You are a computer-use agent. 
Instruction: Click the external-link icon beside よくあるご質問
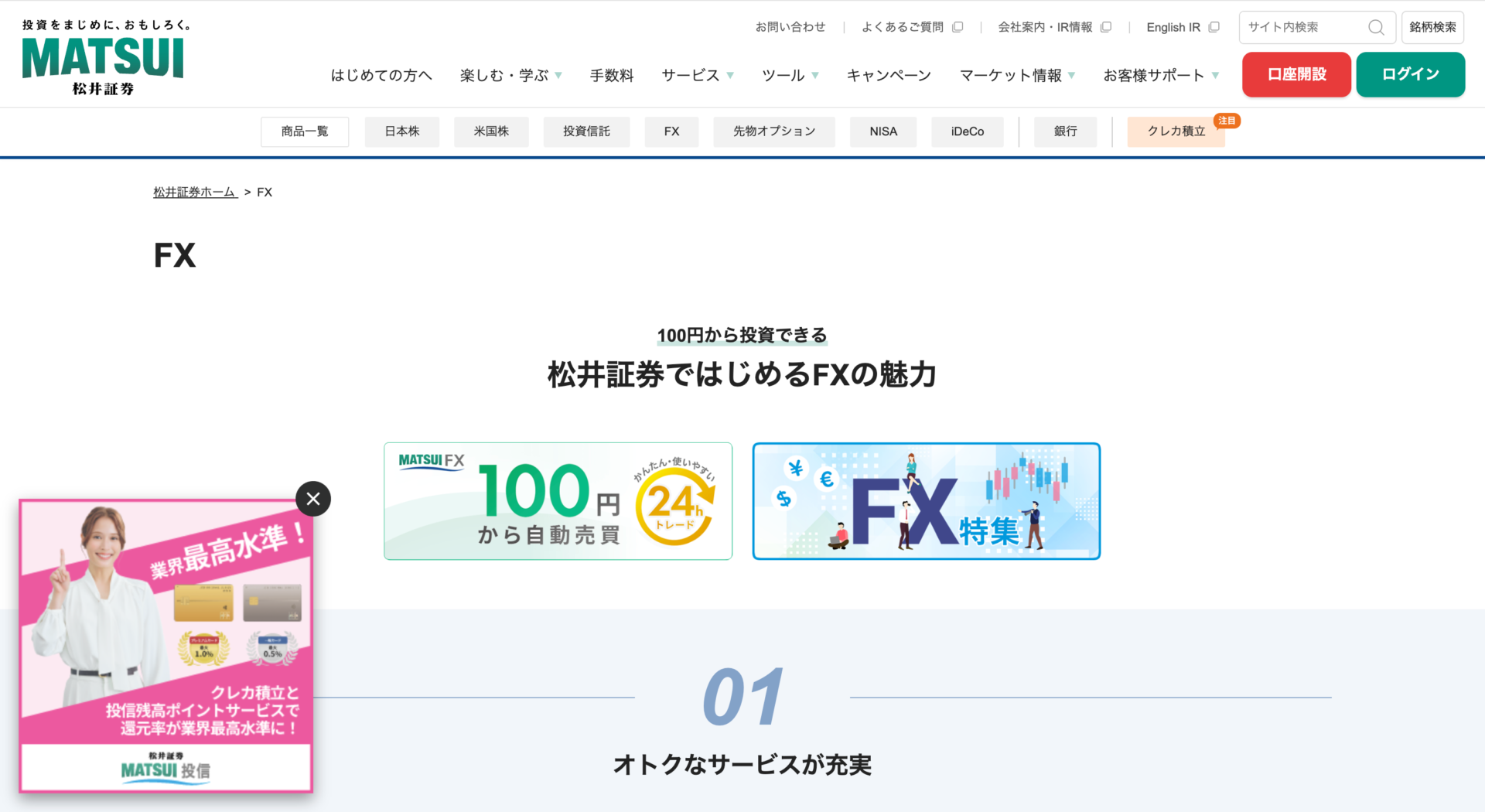[958, 27]
